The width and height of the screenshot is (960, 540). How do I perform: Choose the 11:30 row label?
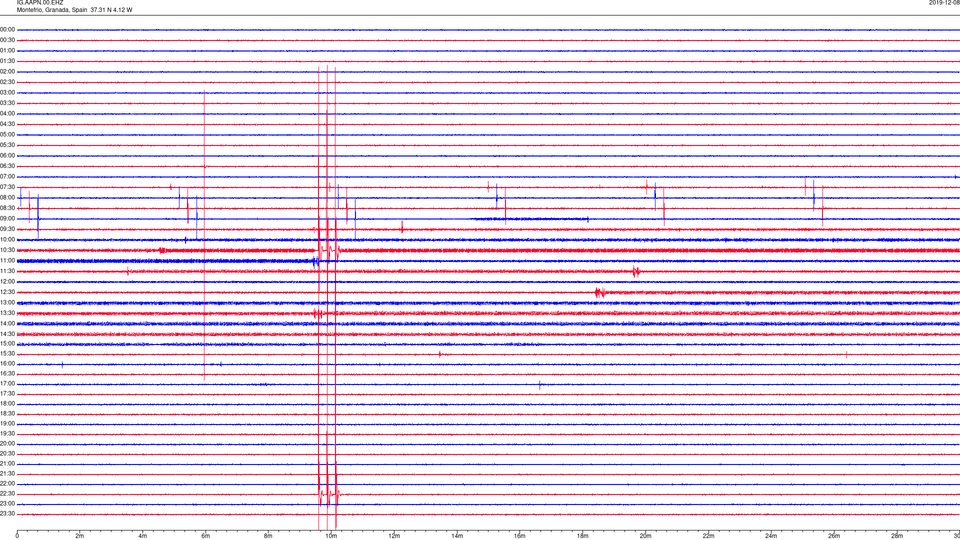tap(7, 271)
